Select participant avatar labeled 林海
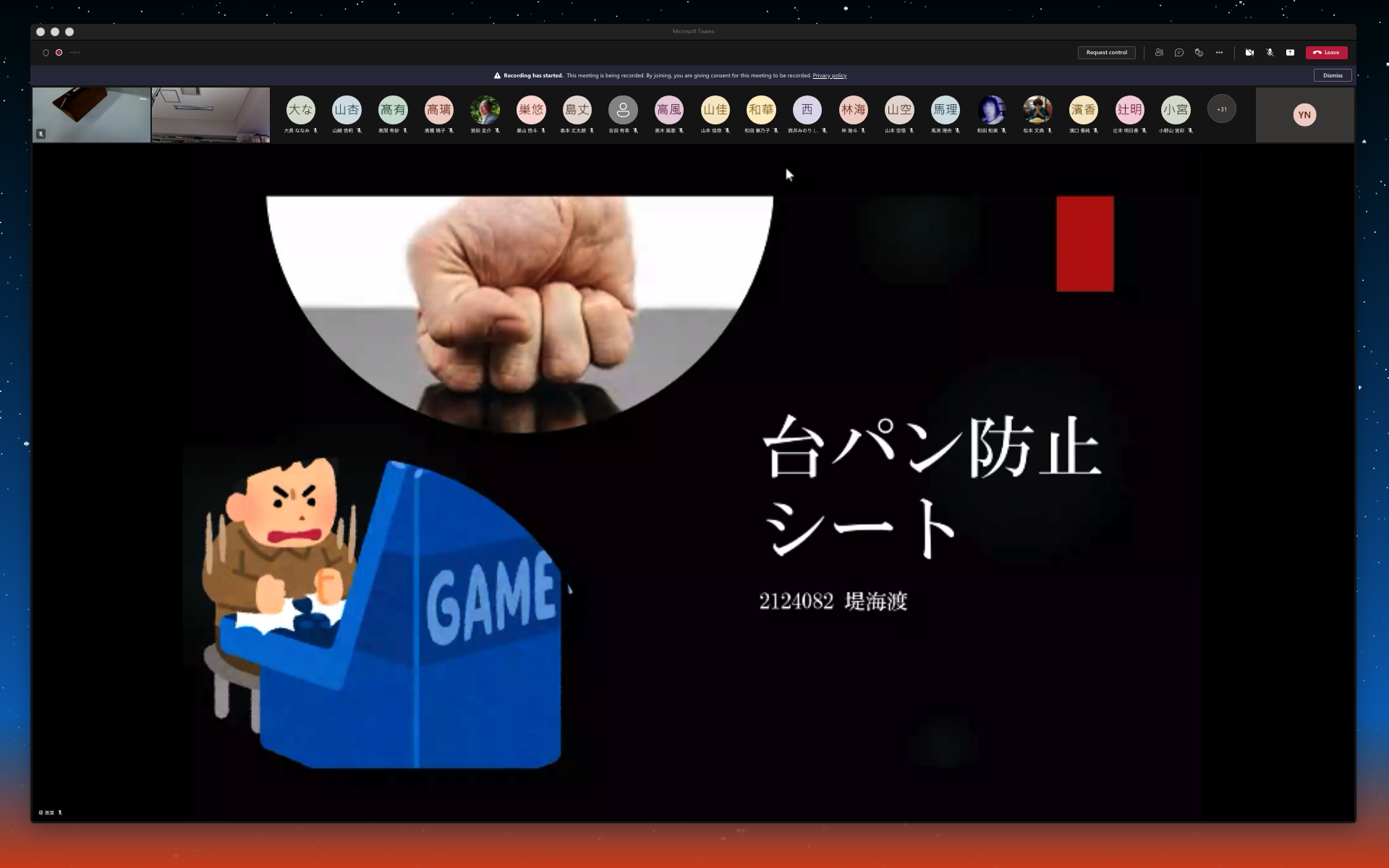The height and width of the screenshot is (868, 1389). (853, 110)
